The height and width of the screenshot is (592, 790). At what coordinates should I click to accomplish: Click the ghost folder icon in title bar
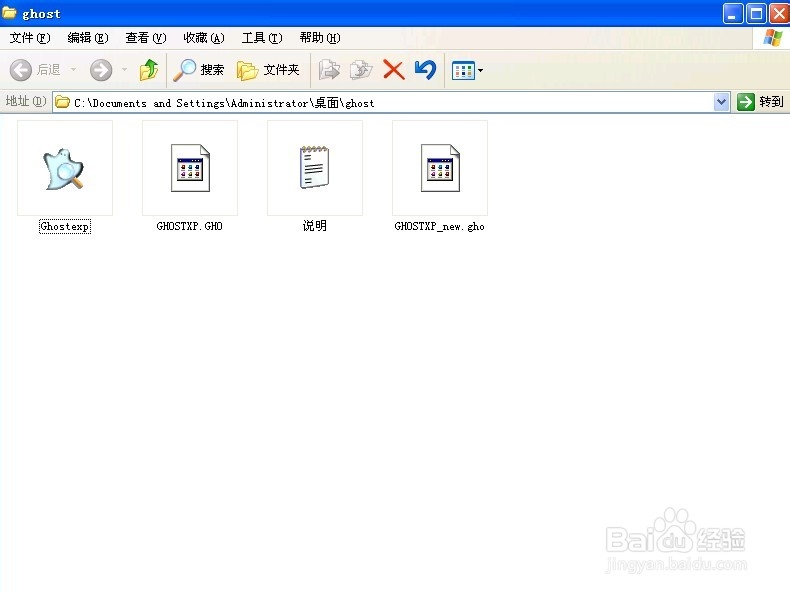tap(9, 13)
